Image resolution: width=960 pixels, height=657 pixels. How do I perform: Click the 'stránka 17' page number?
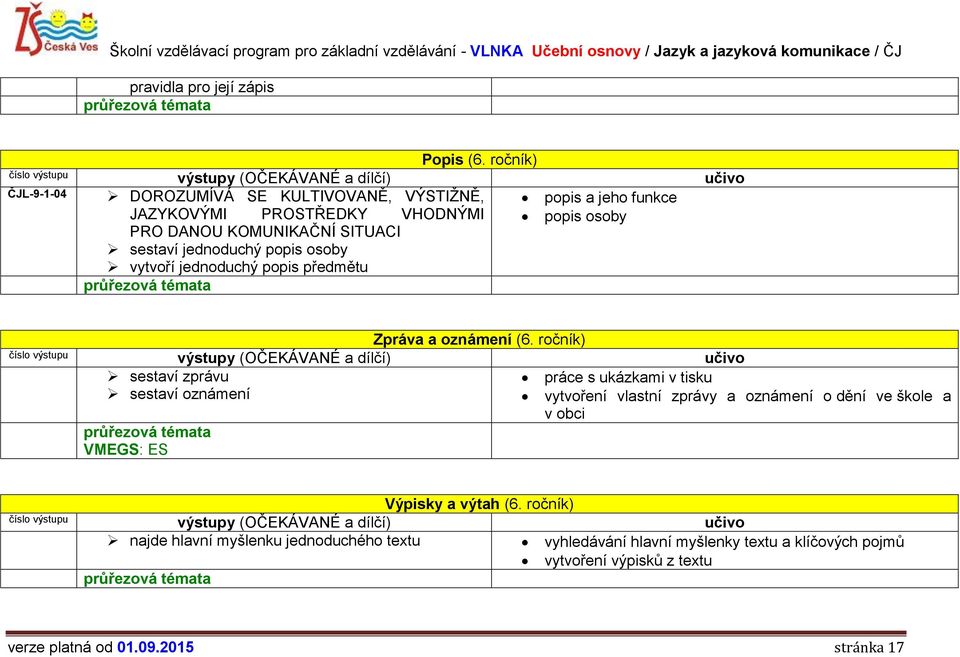pyautogui.click(x=869, y=647)
